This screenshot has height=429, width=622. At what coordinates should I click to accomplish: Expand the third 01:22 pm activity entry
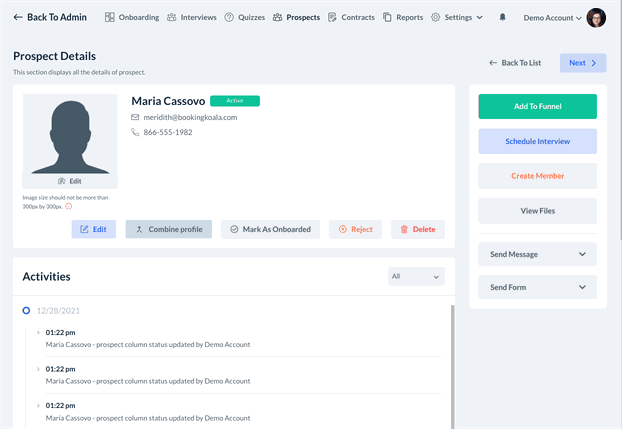[x=38, y=405]
